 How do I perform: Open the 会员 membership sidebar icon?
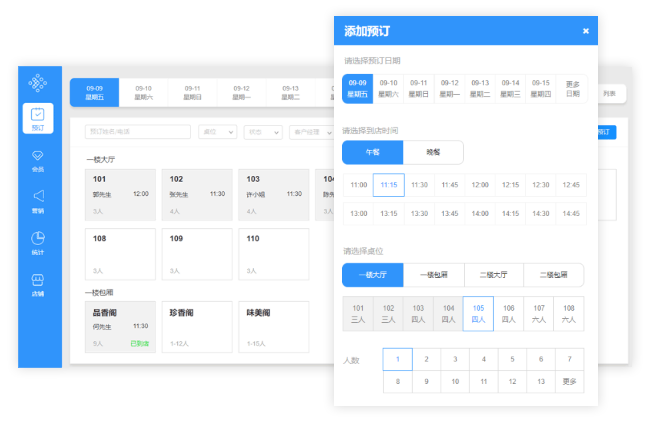[x=38, y=160]
